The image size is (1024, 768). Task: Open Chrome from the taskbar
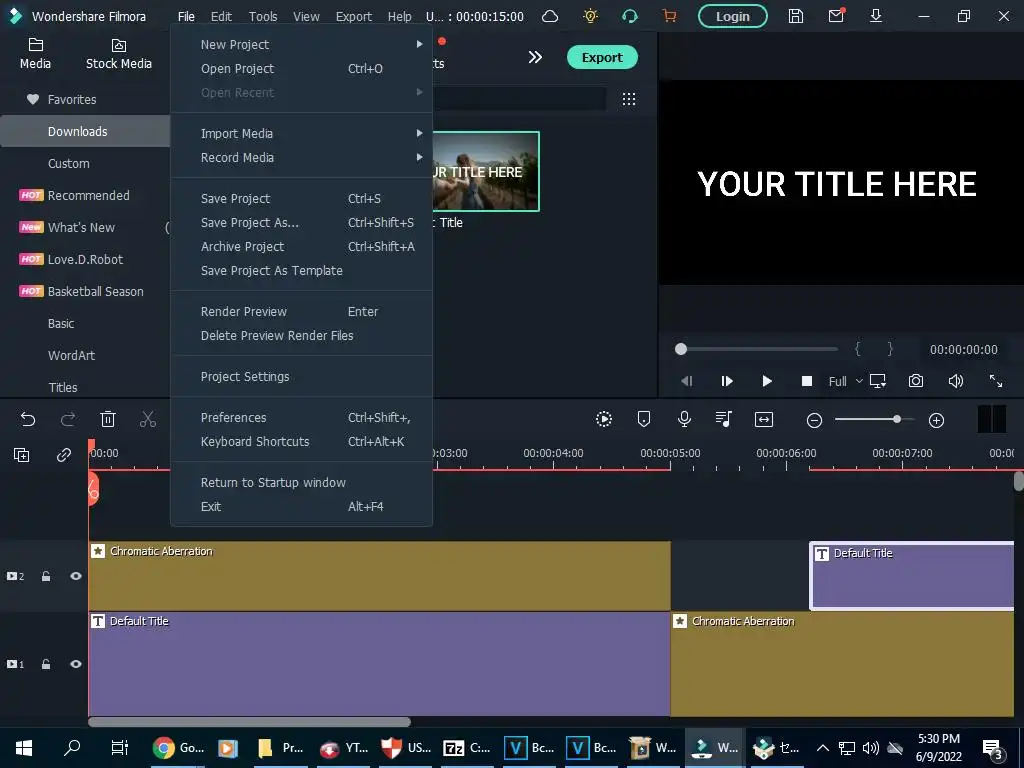[178, 748]
